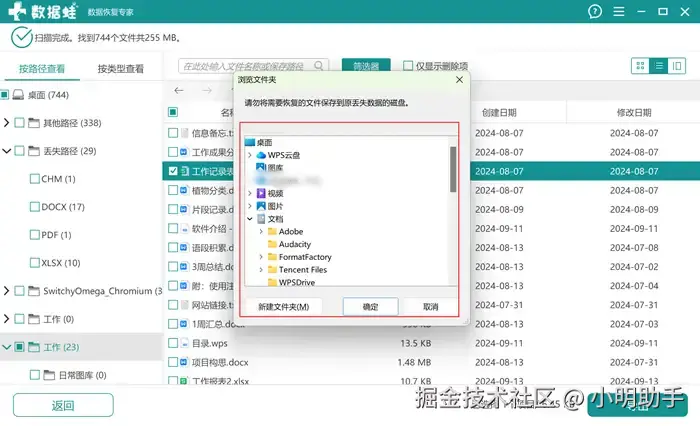Image resolution: width=700 pixels, height=426 pixels.
Task: Click the search magnifier icon
Action: (318, 66)
